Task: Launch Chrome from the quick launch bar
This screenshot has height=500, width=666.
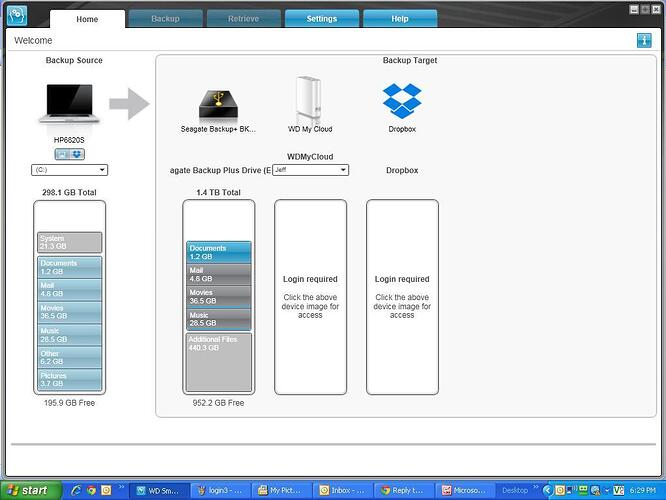Action: 91,490
